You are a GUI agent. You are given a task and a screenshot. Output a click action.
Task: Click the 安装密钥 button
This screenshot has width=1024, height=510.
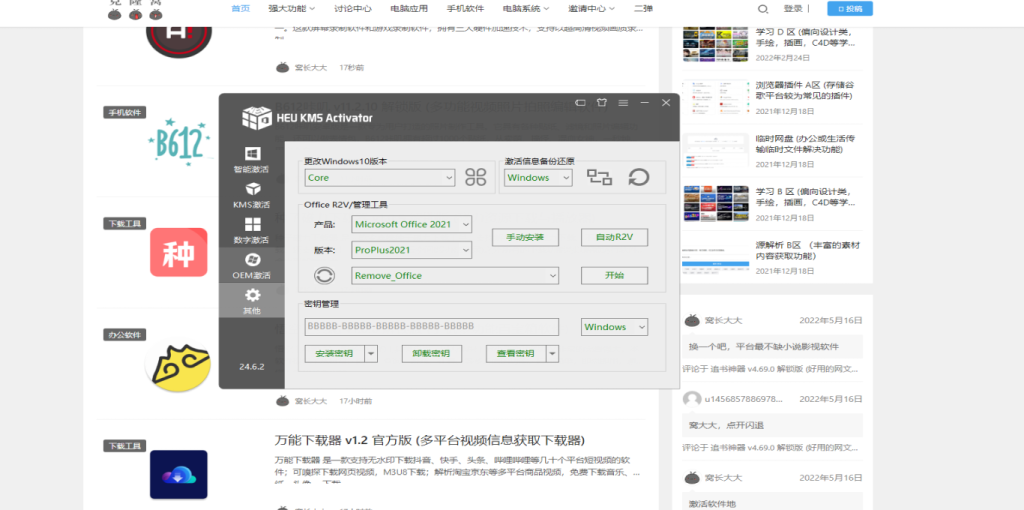point(334,353)
